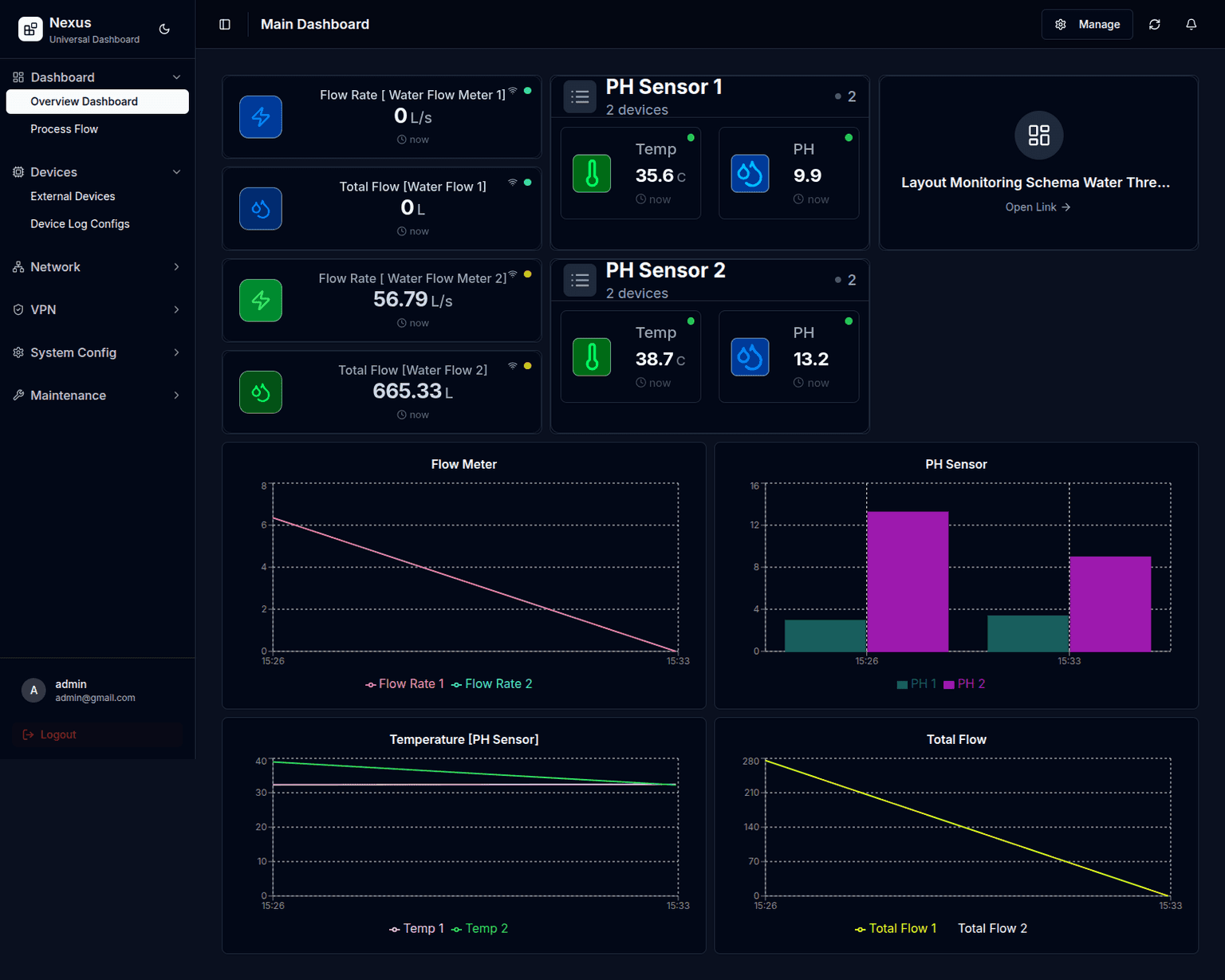Viewport: 1225px width, 980px height.
Task: Collapse the Dashboard section in sidebar
Action: 177,77
